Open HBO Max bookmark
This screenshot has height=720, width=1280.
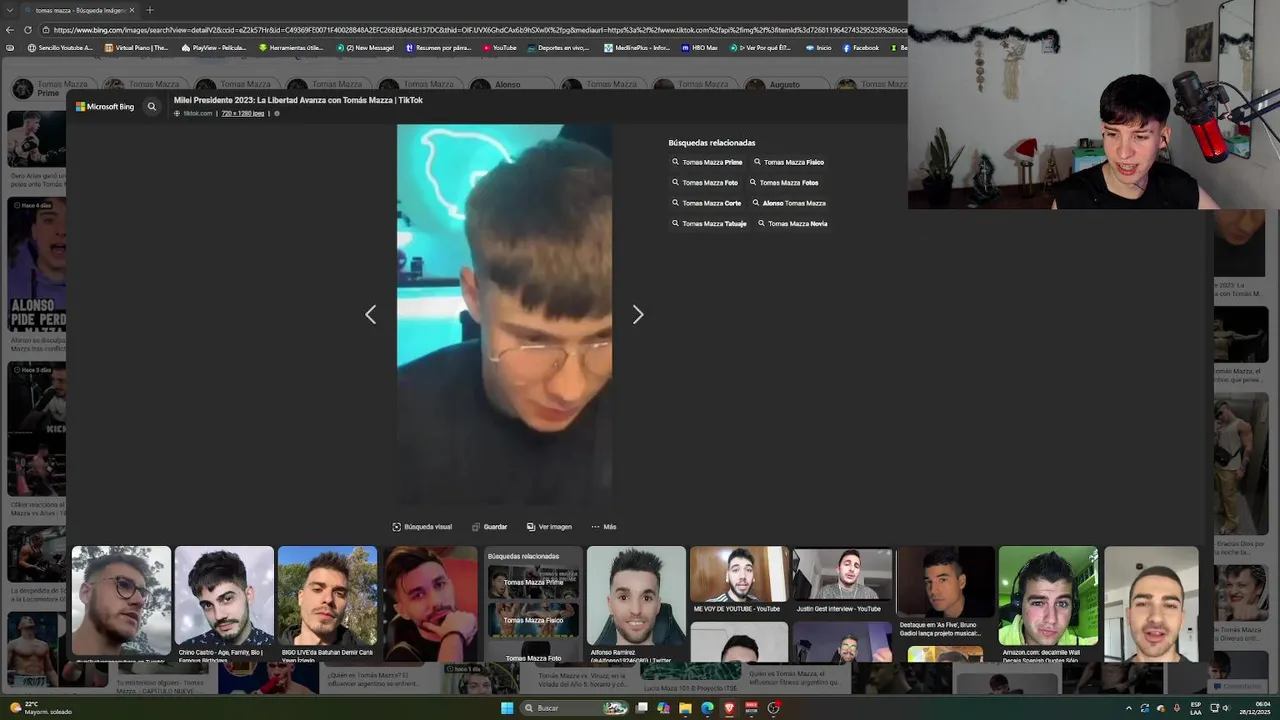[700, 48]
